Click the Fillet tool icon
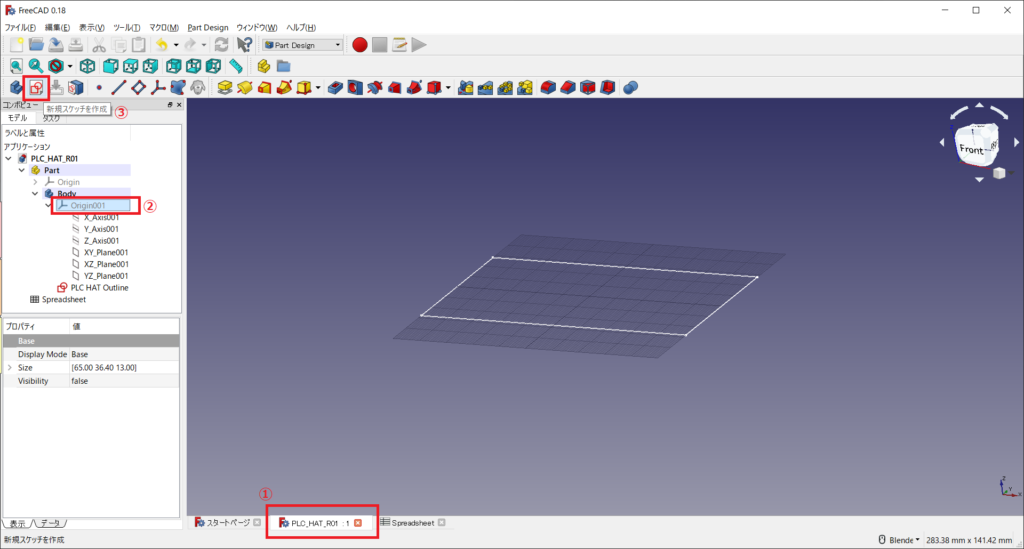 (548, 88)
